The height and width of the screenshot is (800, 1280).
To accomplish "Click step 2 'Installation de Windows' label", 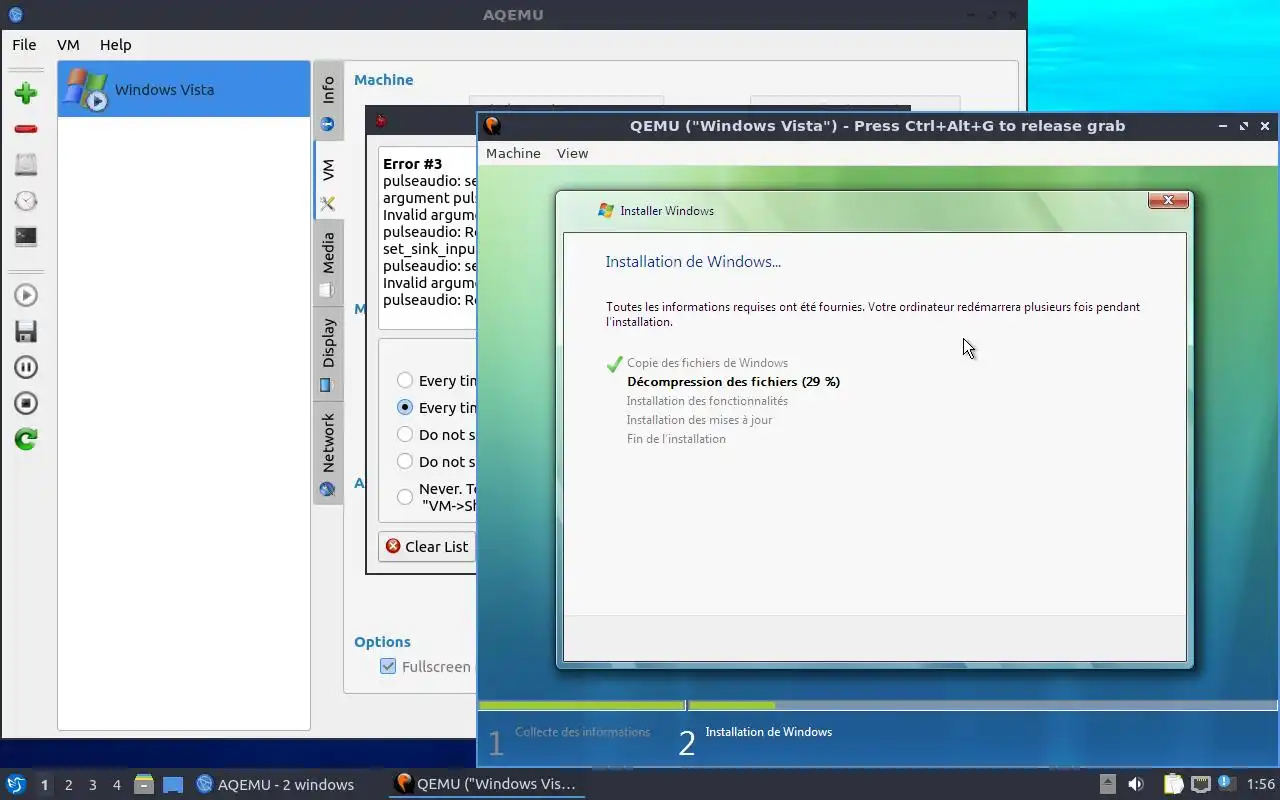I will click(x=768, y=732).
